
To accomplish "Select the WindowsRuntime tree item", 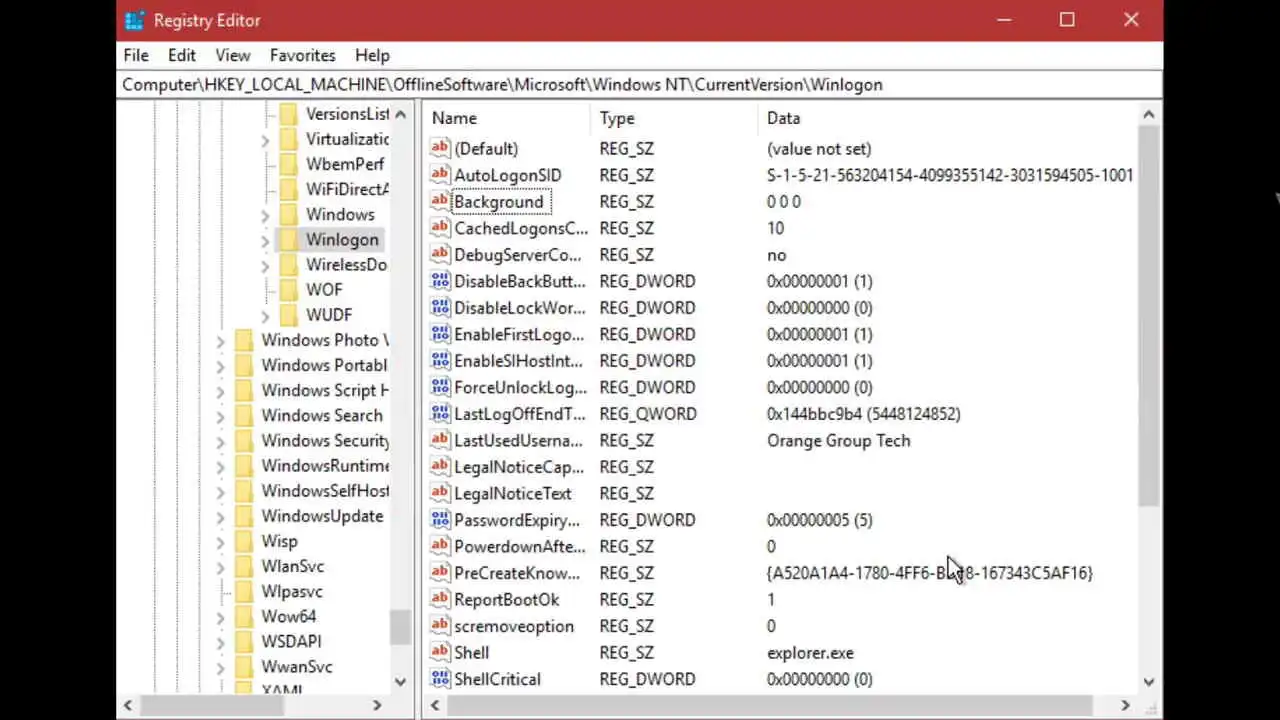I will [325, 465].
